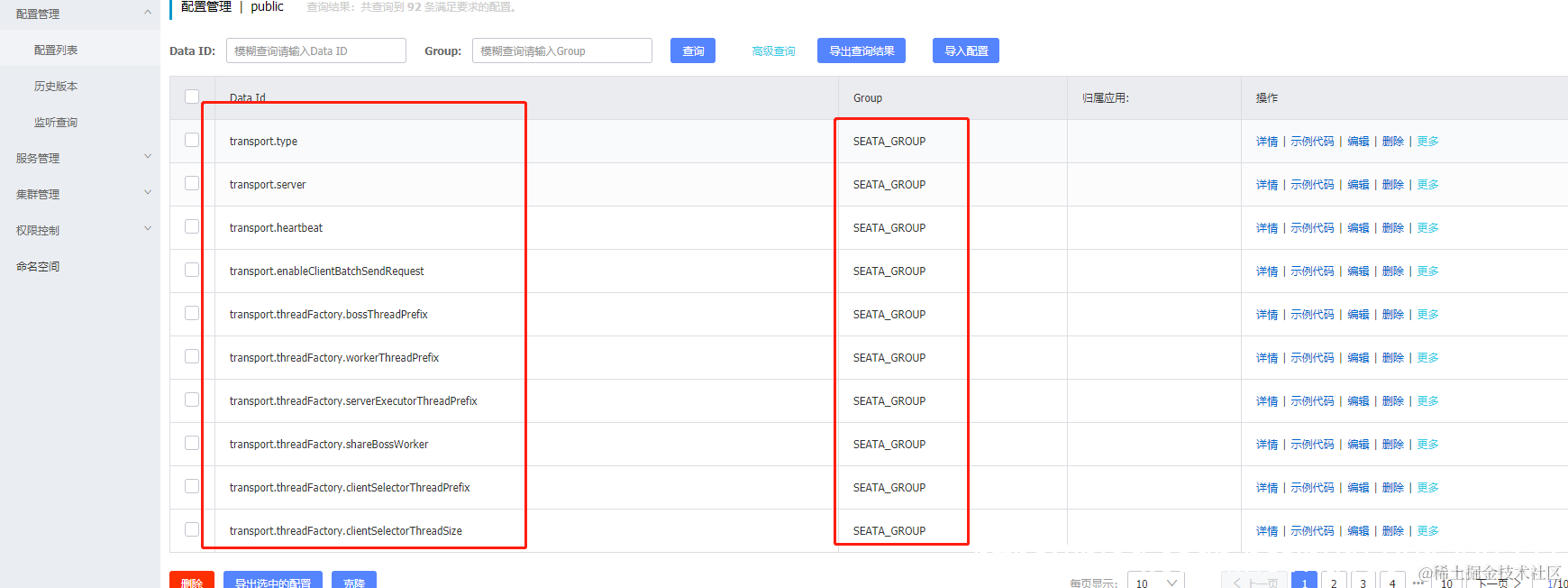The image size is (1568, 588).
Task: Check the box for transport.type row
Action: click(x=192, y=140)
